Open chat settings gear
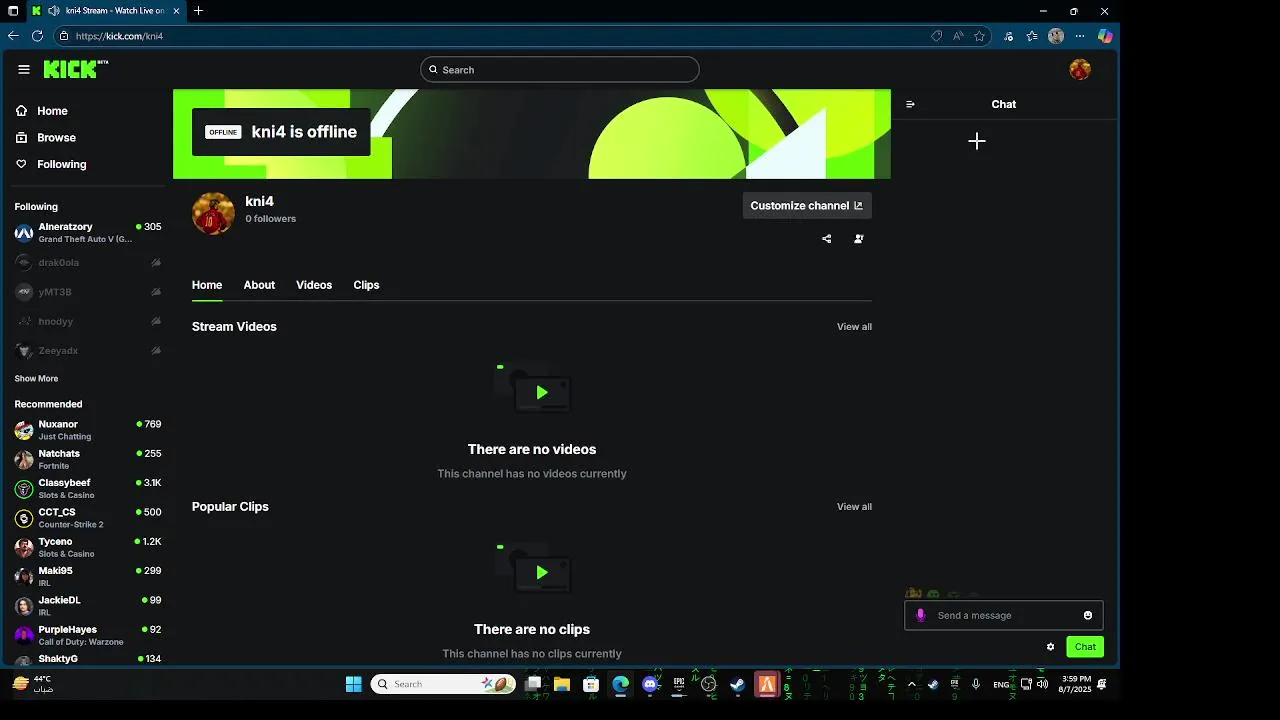This screenshot has height=720, width=1280. [1050, 647]
